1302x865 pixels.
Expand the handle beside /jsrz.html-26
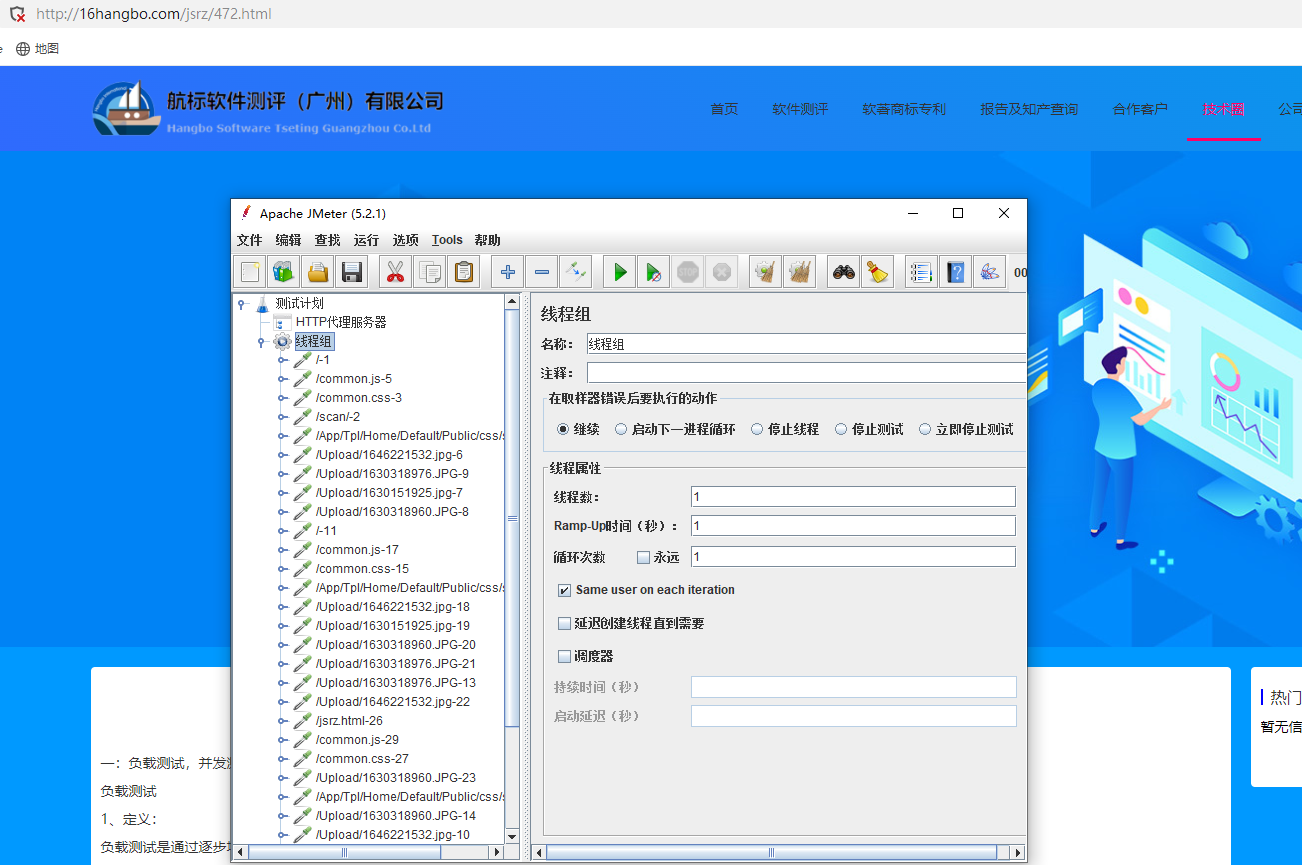[283, 721]
